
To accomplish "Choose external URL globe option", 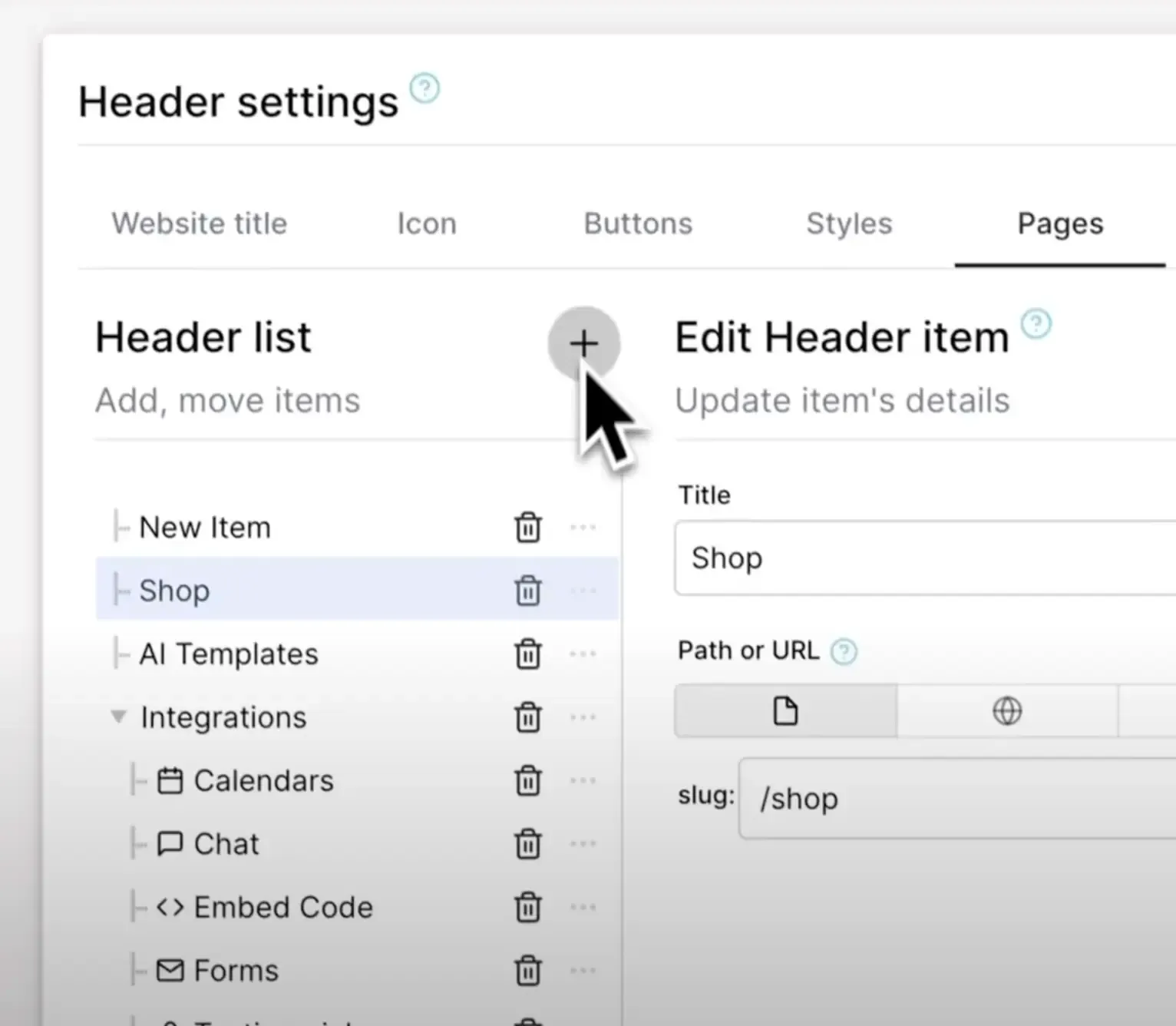I will pyautogui.click(x=1007, y=711).
